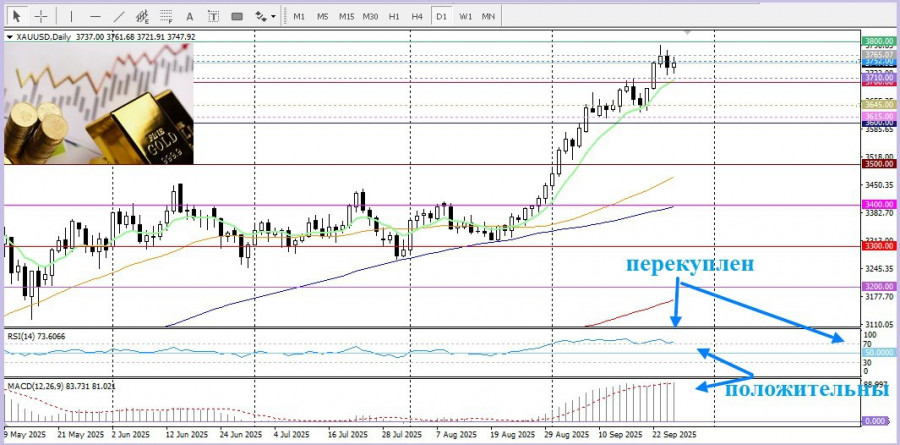This screenshot has width=900, height=445.
Task: Click the gray rectangle shape tool
Action: click(x=237, y=16)
